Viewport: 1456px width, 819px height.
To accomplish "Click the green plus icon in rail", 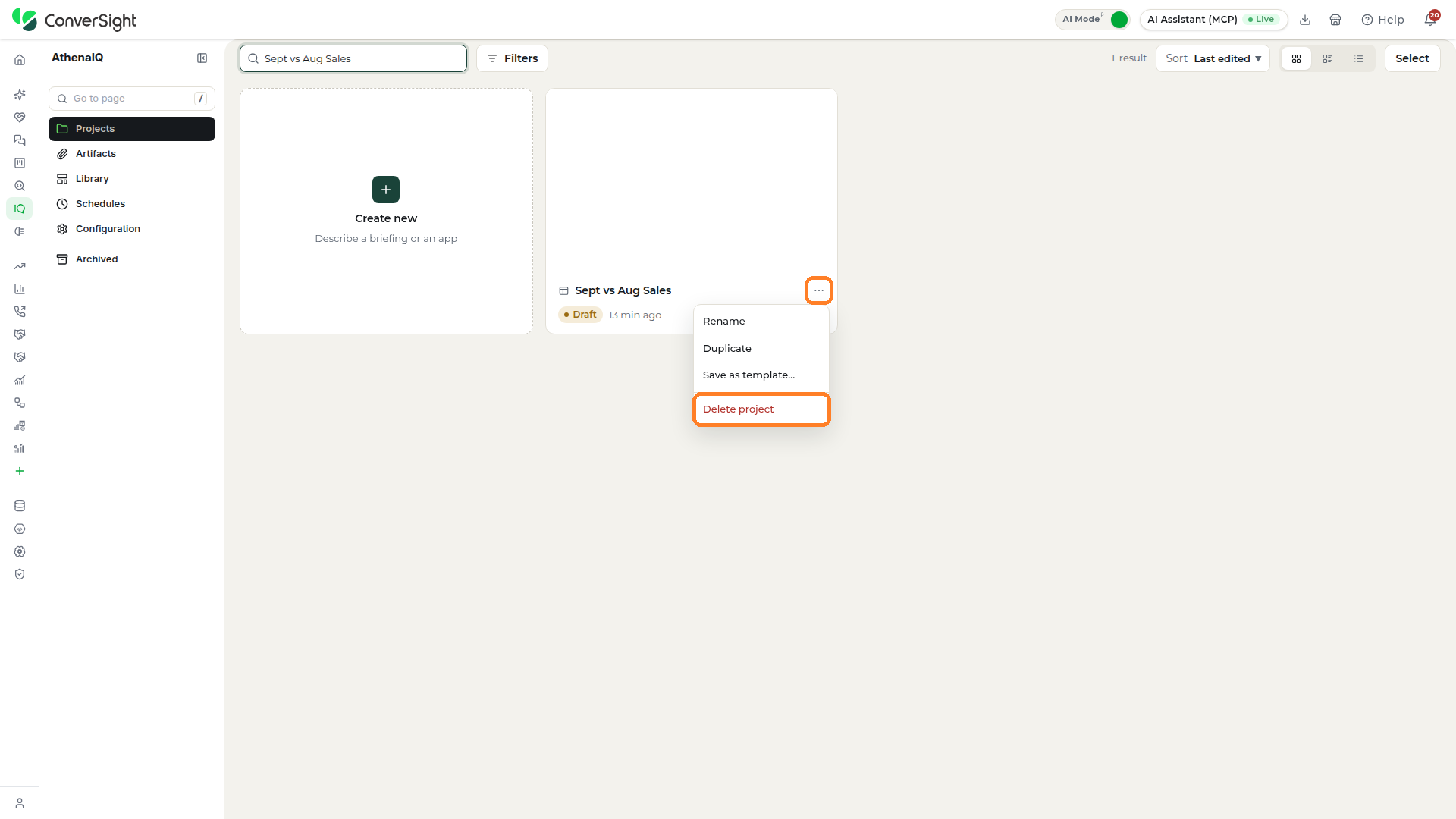I will tap(20, 471).
